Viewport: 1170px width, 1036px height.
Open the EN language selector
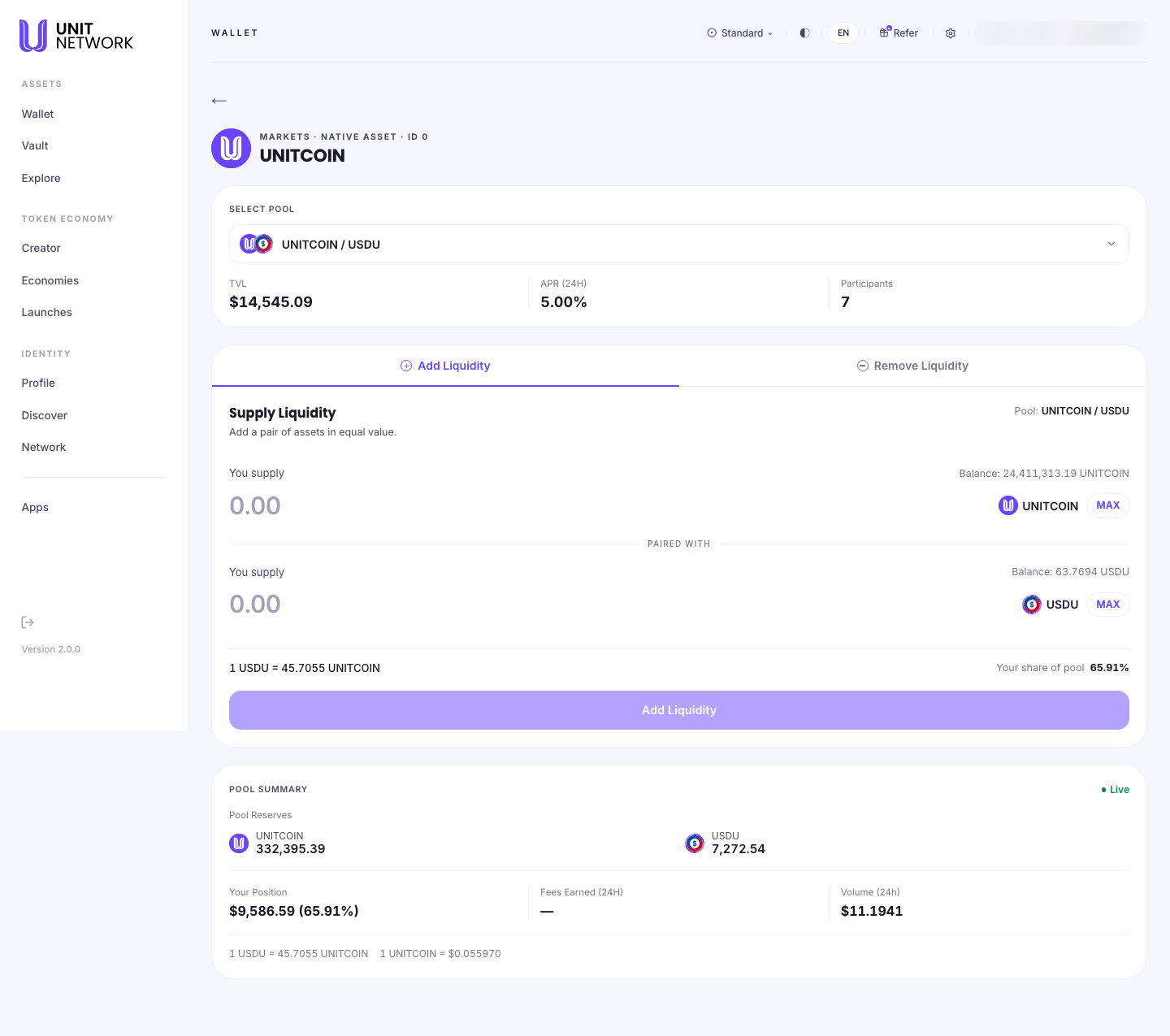coord(843,33)
